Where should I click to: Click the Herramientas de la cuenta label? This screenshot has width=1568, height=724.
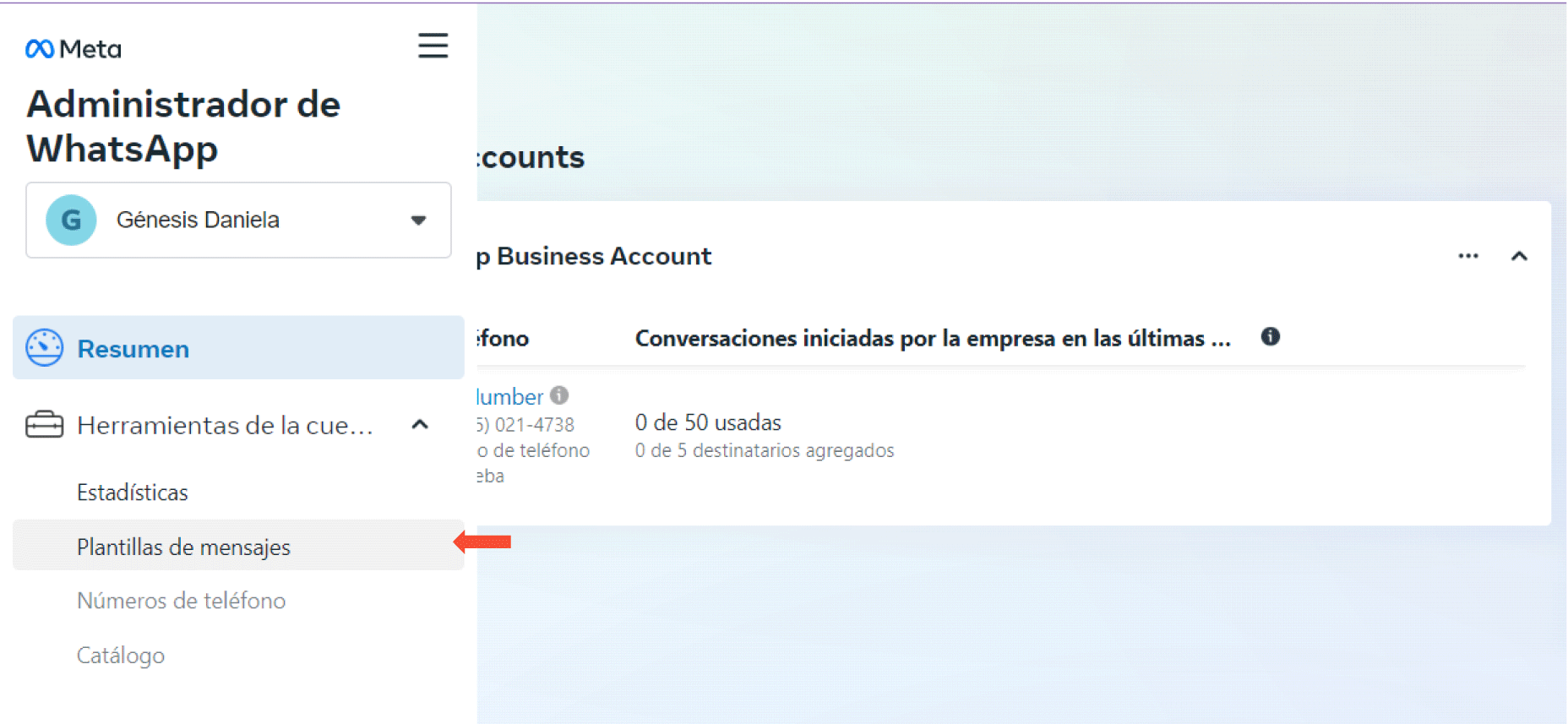click(x=225, y=425)
